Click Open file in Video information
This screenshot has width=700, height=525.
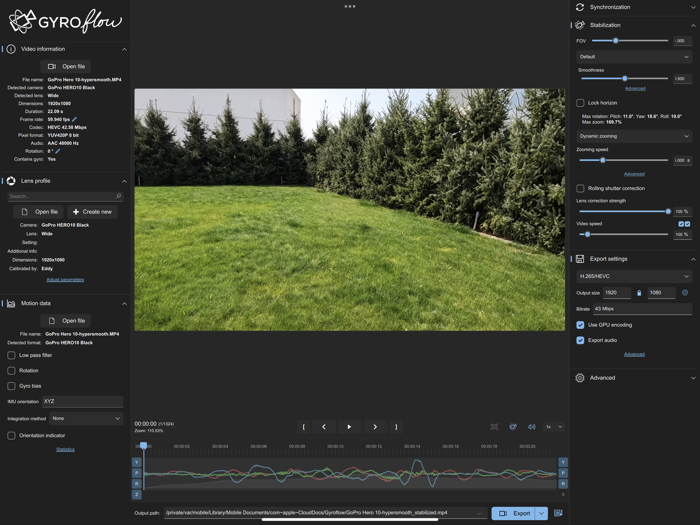click(x=66, y=66)
